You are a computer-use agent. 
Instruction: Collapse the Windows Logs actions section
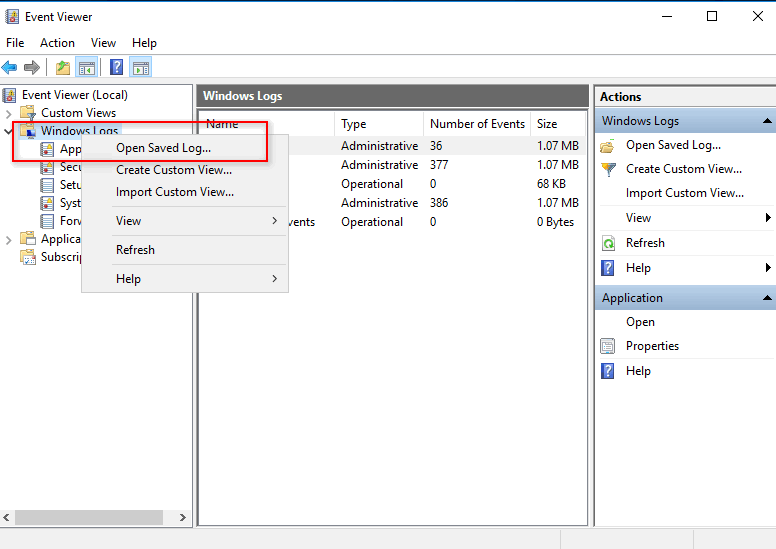[767, 121]
